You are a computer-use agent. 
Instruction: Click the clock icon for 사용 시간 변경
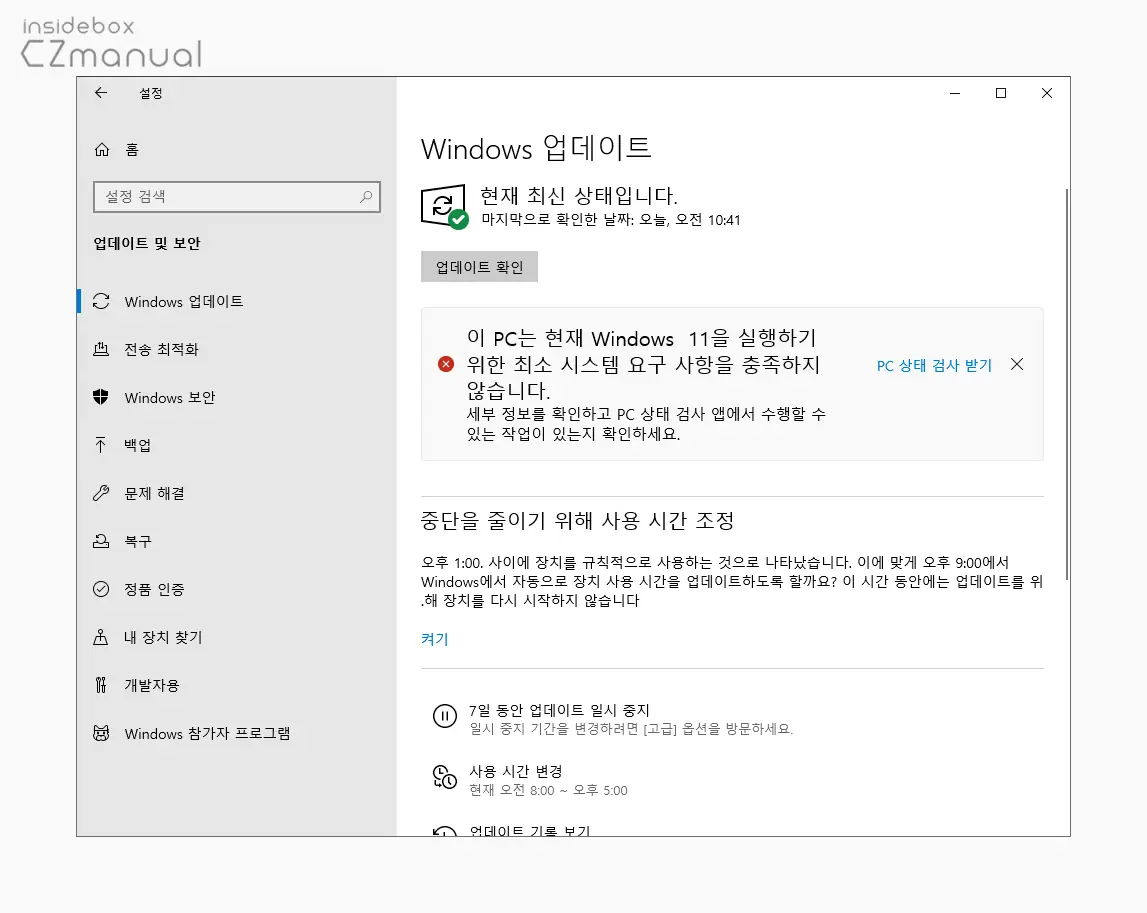click(445, 777)
